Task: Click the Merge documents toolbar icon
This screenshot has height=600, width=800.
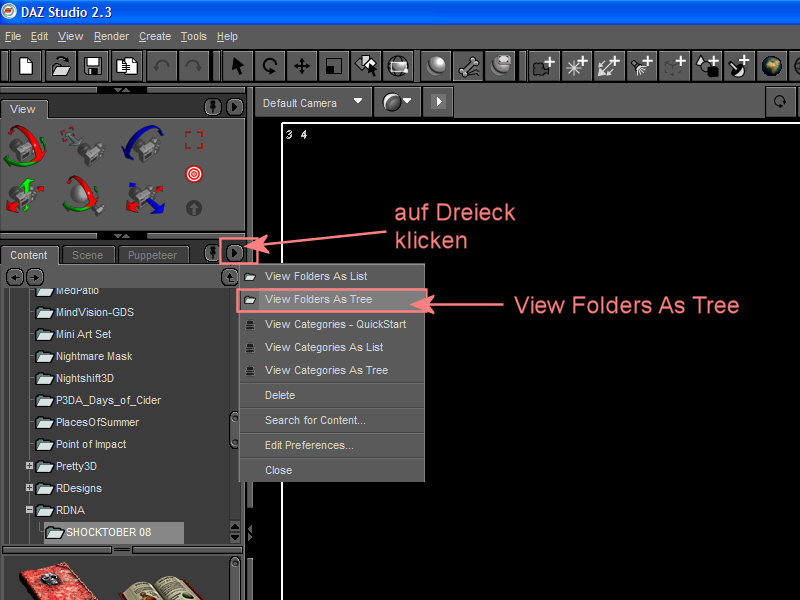Action: pos(127,66)
